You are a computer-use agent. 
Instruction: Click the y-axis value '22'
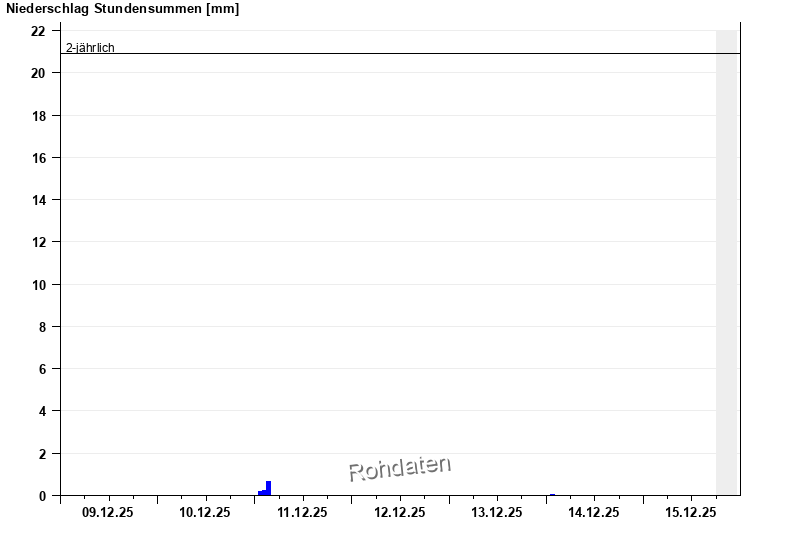(x=38, y=31)
